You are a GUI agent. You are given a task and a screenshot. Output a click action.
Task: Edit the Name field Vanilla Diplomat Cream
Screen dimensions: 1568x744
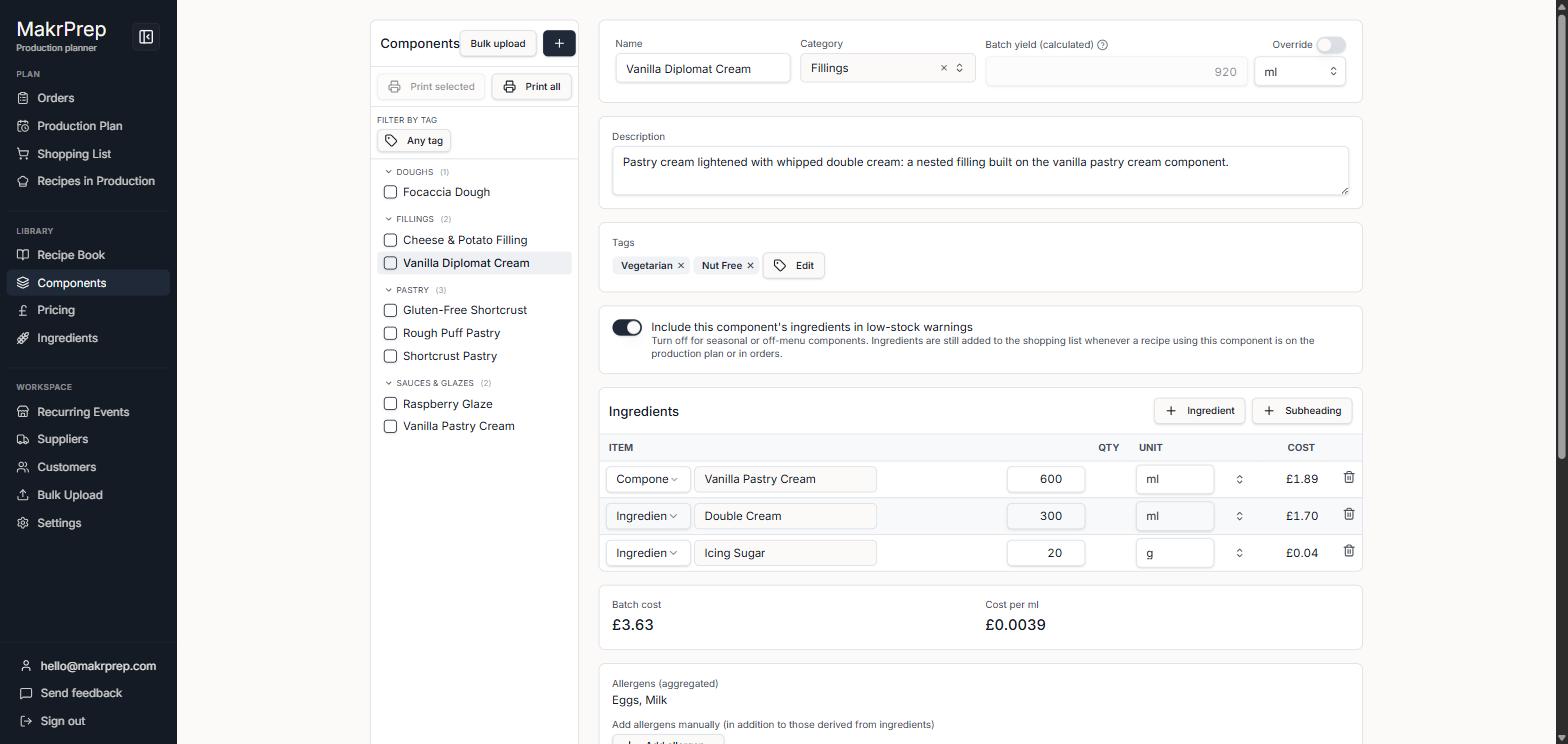pos(702,69)
